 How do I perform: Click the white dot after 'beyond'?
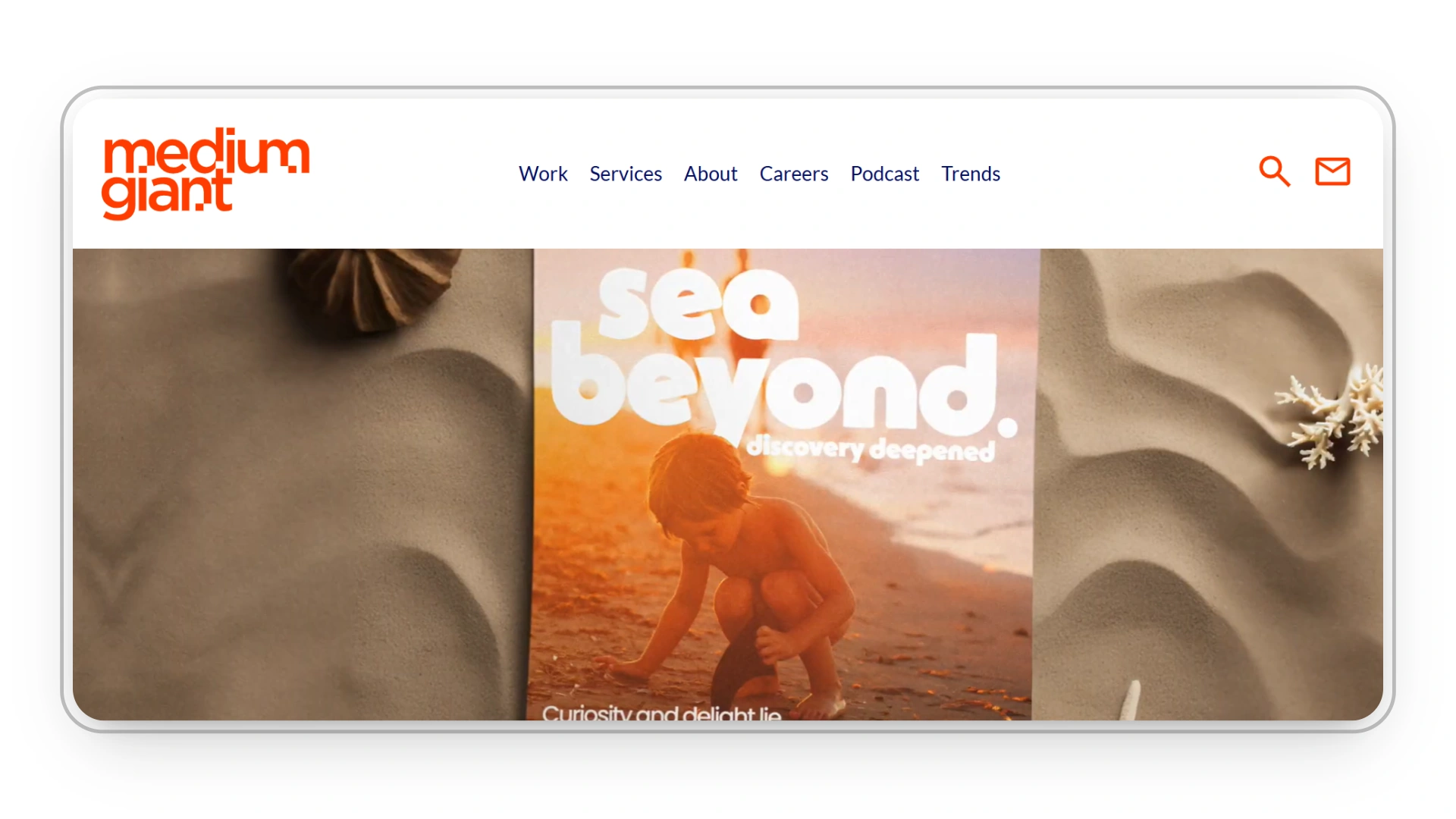[x=1007, y=427]
